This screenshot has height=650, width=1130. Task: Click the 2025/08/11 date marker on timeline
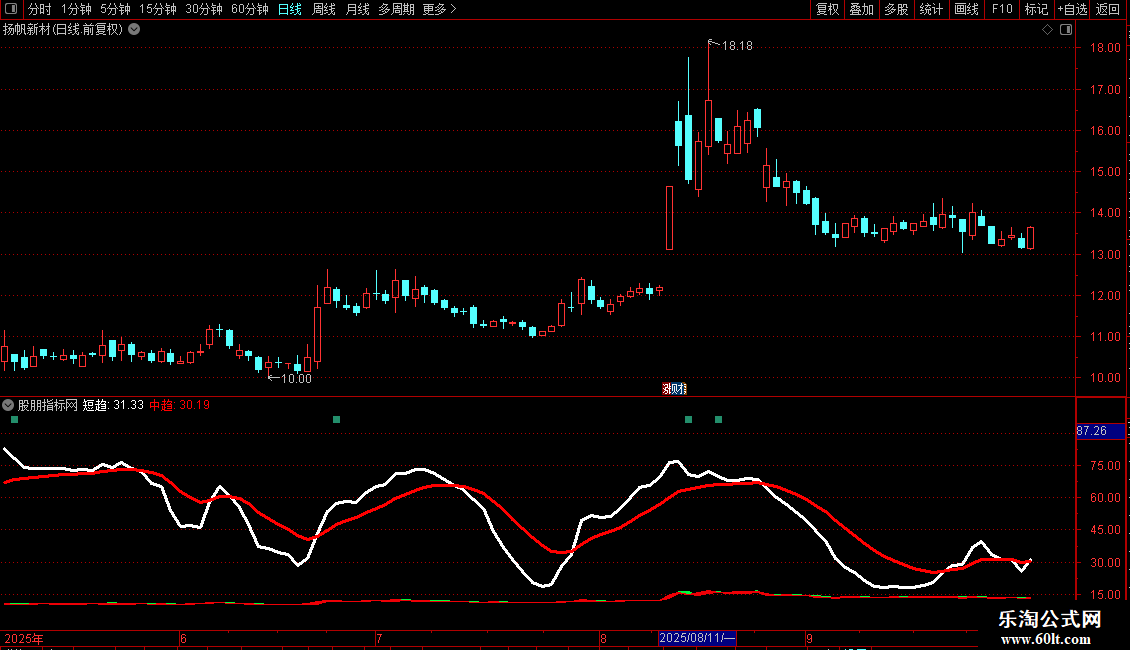(x=698, y=638)
